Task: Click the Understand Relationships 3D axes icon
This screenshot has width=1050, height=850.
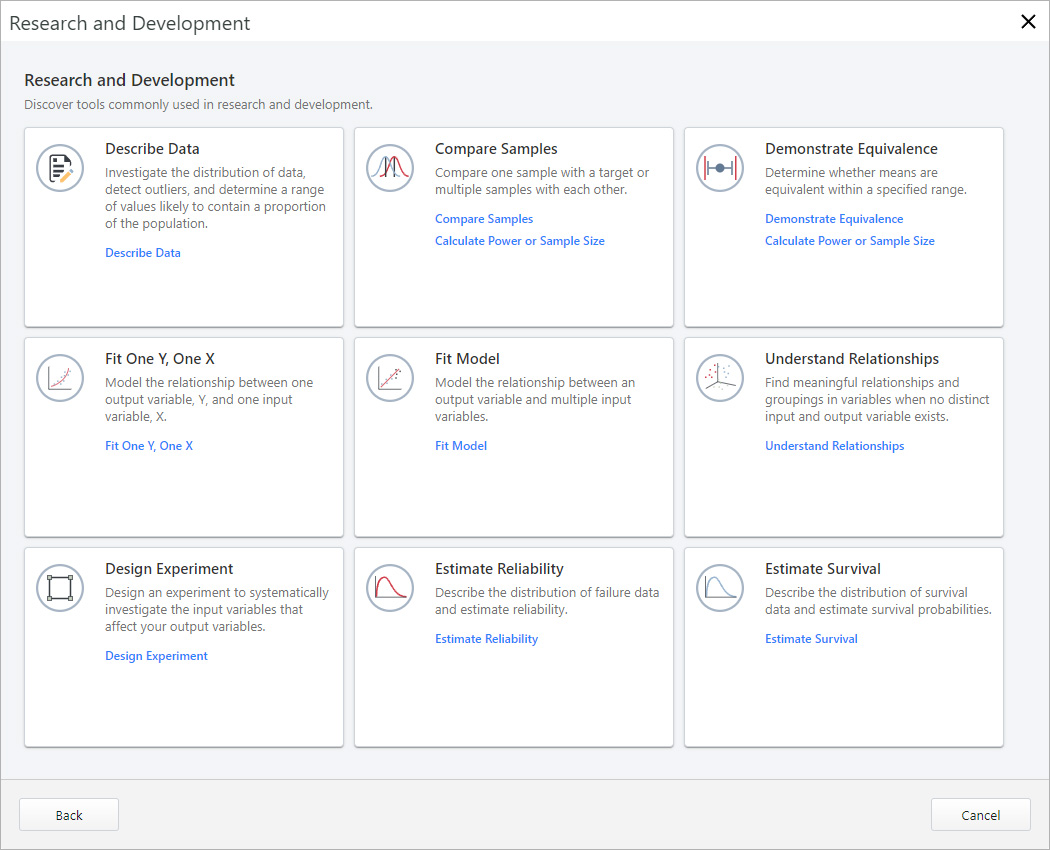Action: 720,378
